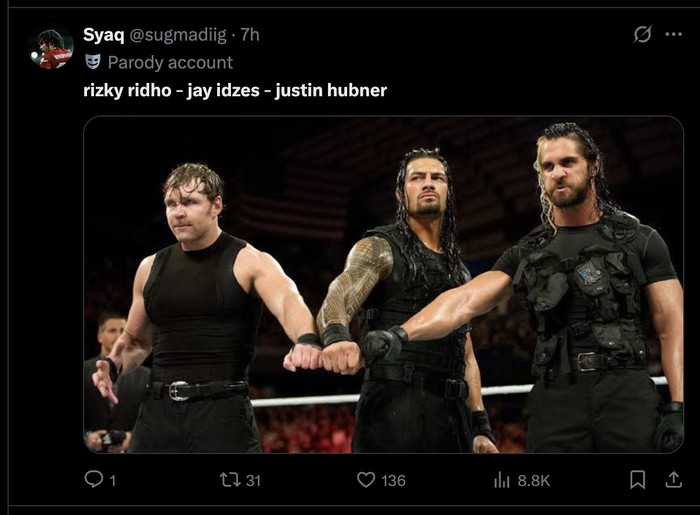Like the post with the heart icon
700x515 pixels.
[366, 480]
